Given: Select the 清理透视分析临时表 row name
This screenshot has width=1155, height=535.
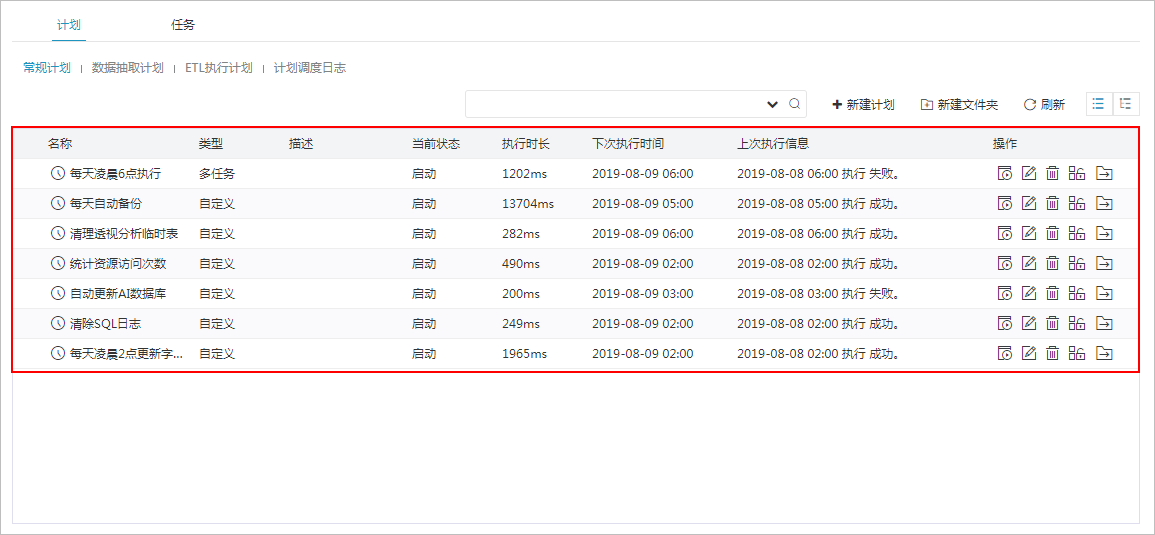Looking at the screenshot, I should [x=124, y=234].
